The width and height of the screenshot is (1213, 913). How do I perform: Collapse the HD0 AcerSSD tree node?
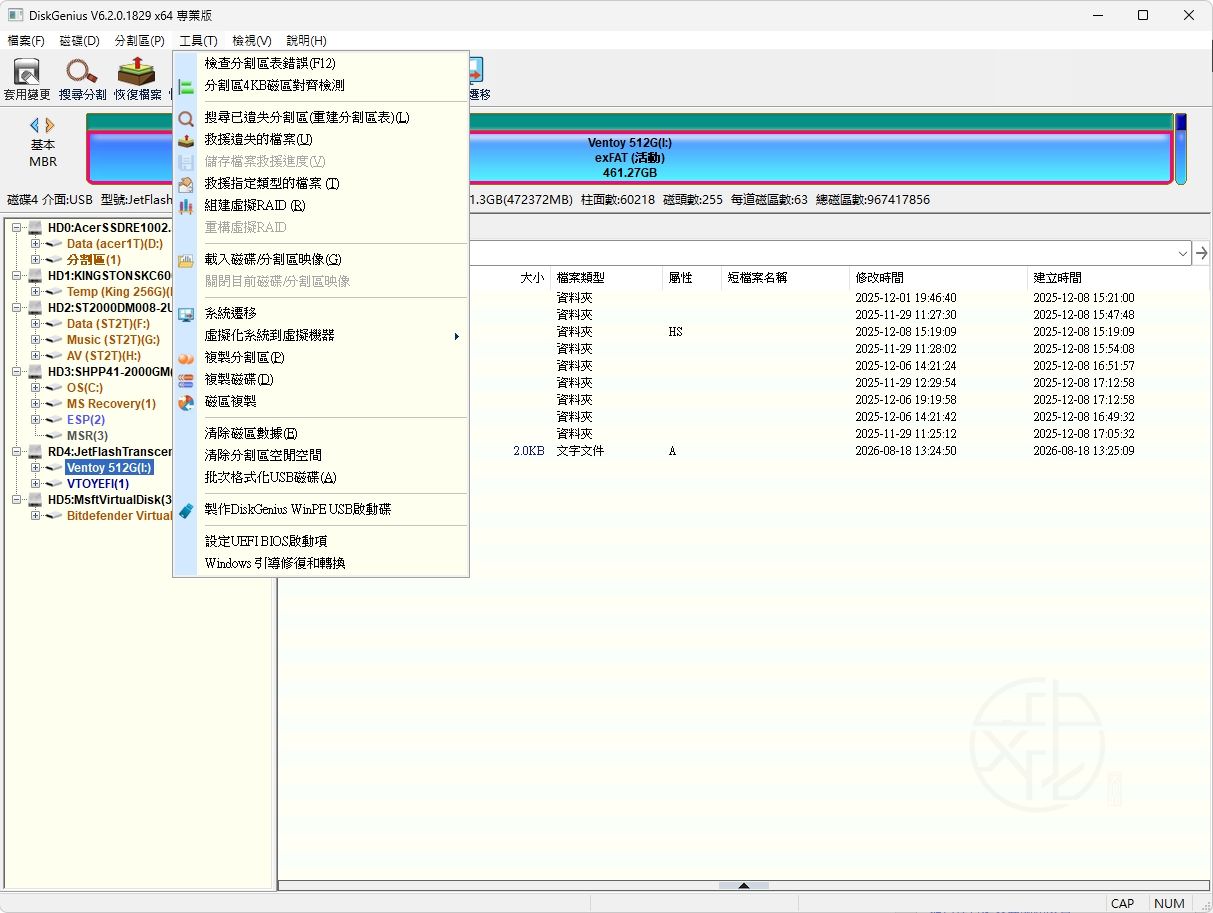coord(17,228)
